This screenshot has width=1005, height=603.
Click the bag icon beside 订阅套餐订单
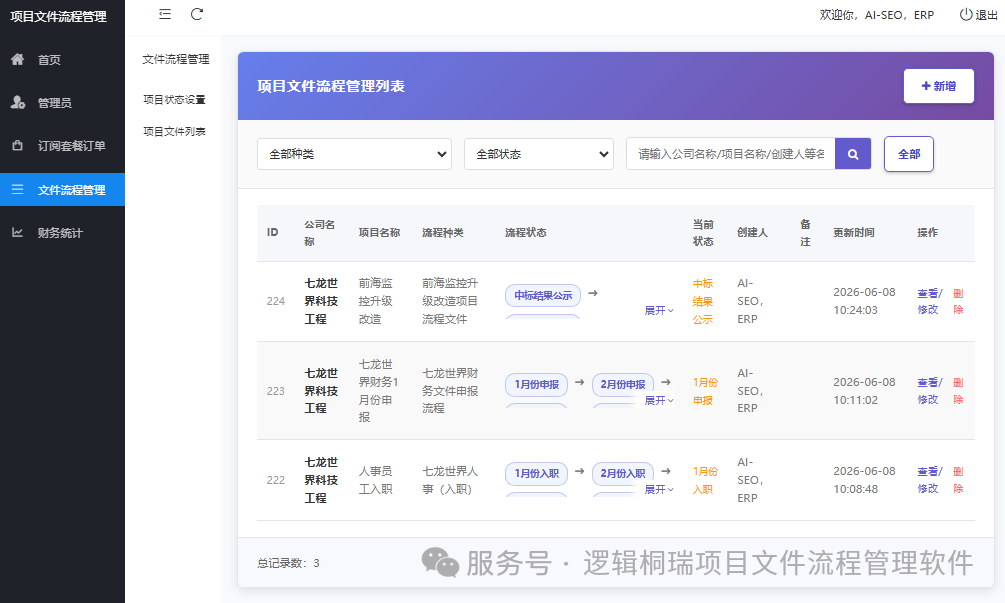coord(17,145)
